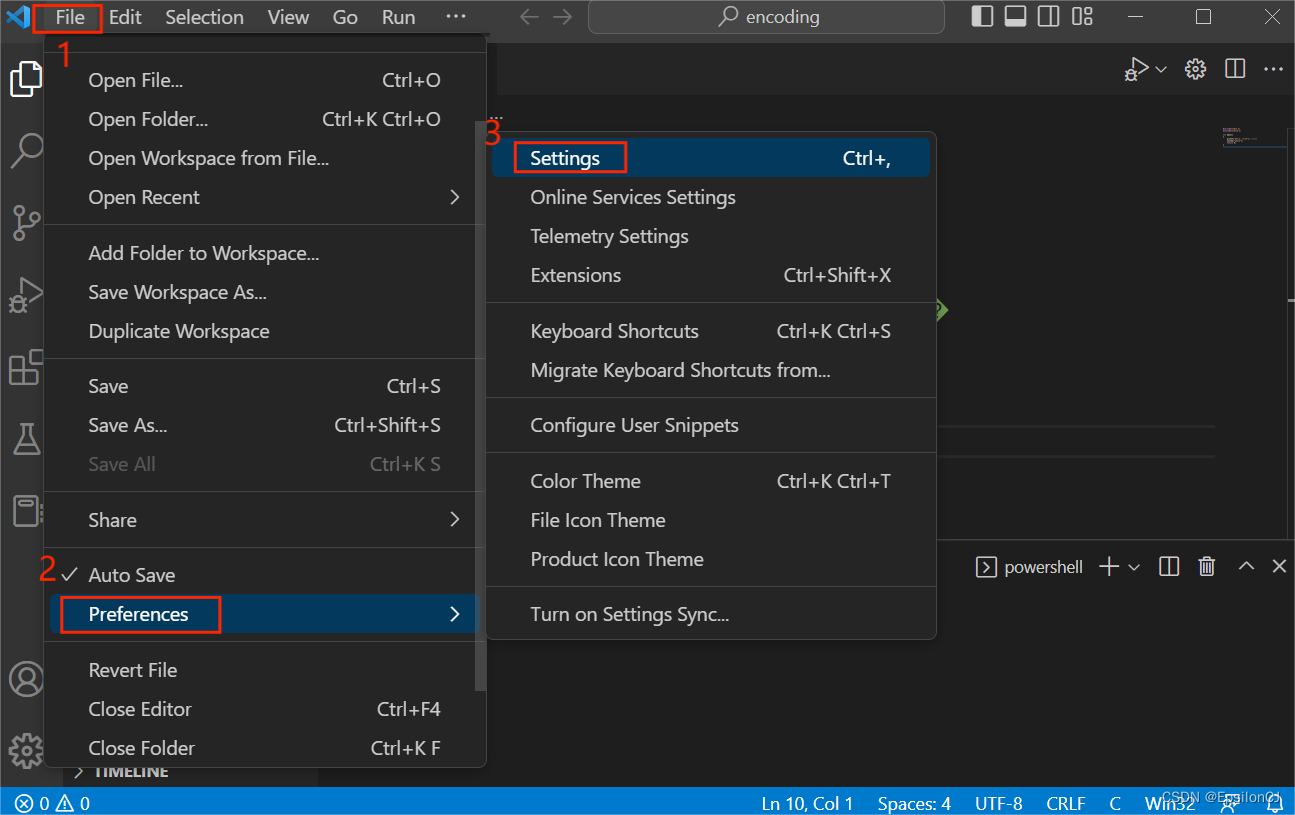Split the terminal
Image resolution: width=1295 pixels, height=815 pixels.
pos(1169,567)
